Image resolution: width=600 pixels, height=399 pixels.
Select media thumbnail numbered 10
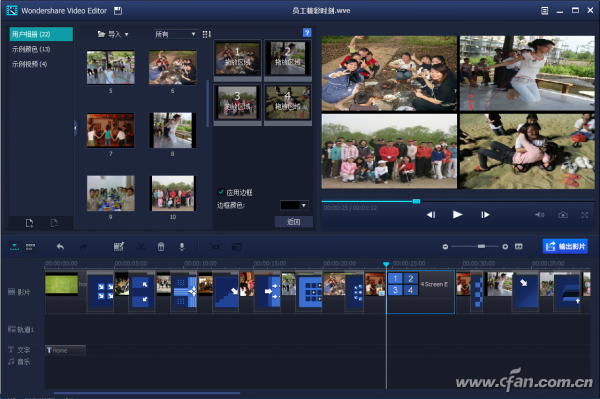coord(173,193)
